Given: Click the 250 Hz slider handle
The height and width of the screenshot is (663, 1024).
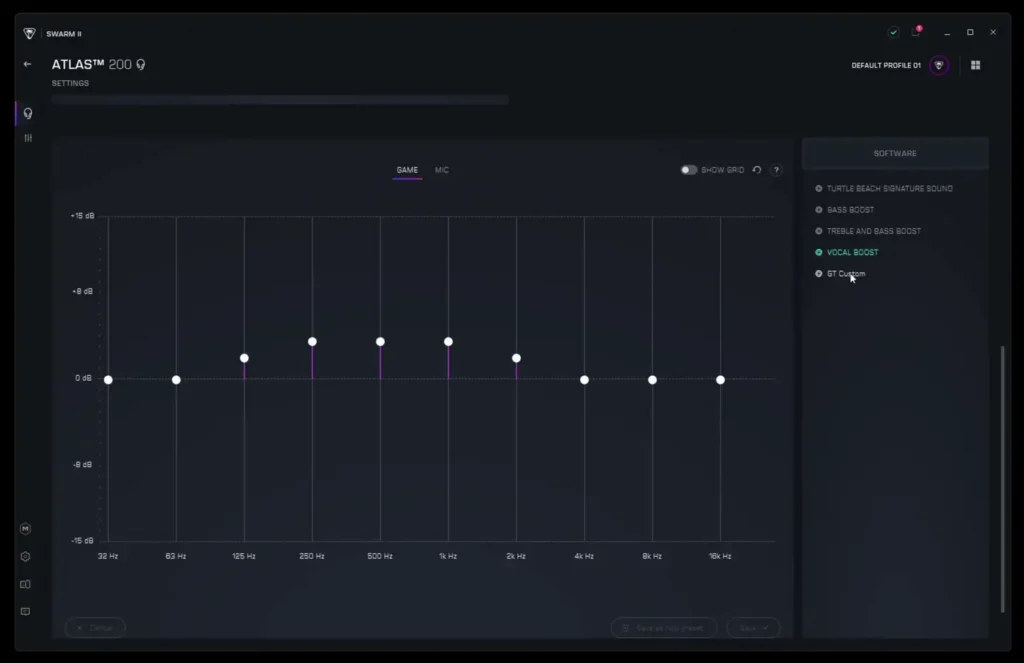Looking at the screenshot, I should pos(312,342).
